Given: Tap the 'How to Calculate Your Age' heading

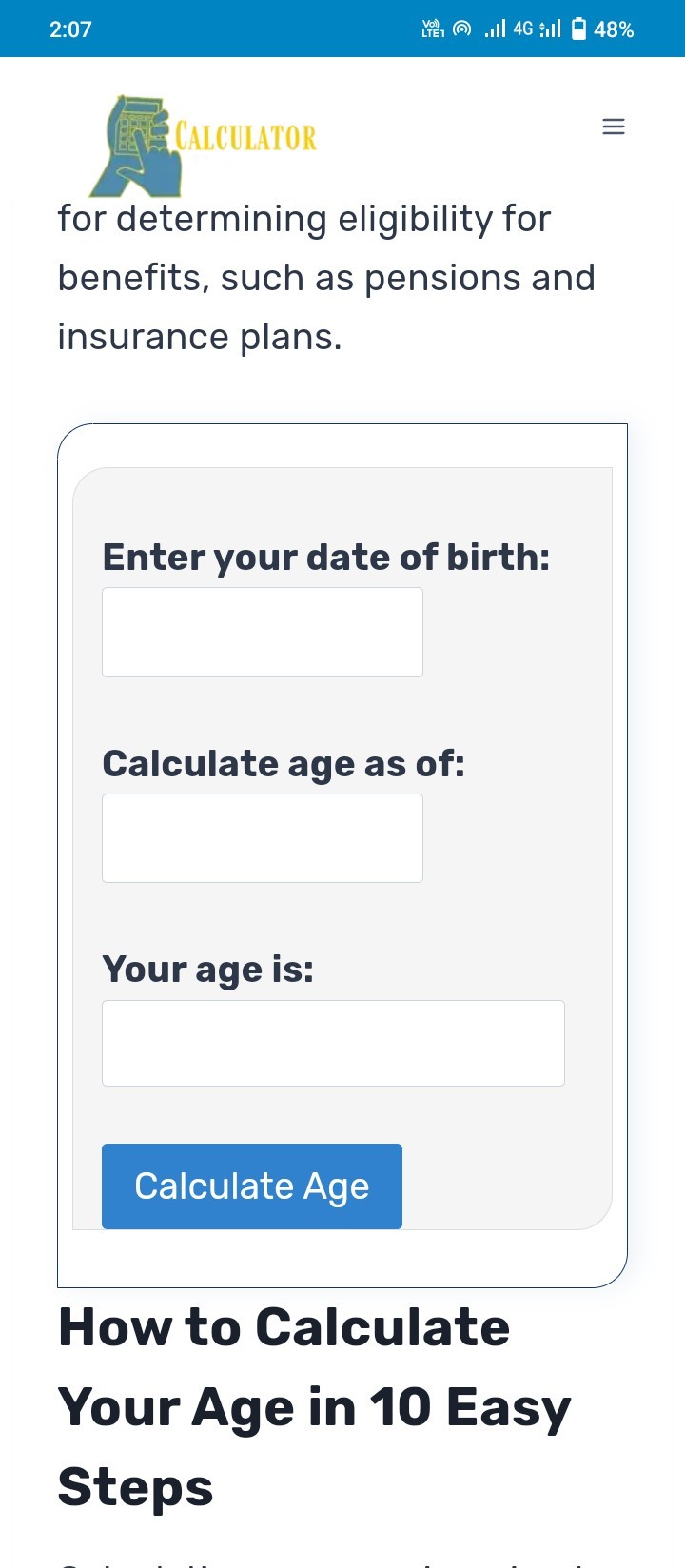Looking at the screenshot, I should click(314, 1406).
